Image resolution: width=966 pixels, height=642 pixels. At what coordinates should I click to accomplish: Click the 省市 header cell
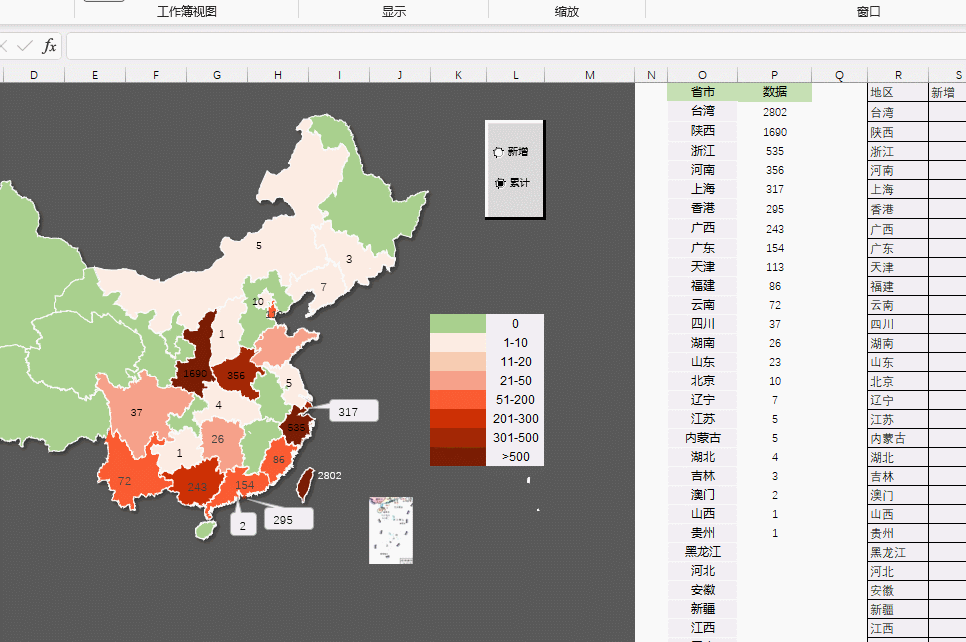click(x=702, y=92)
